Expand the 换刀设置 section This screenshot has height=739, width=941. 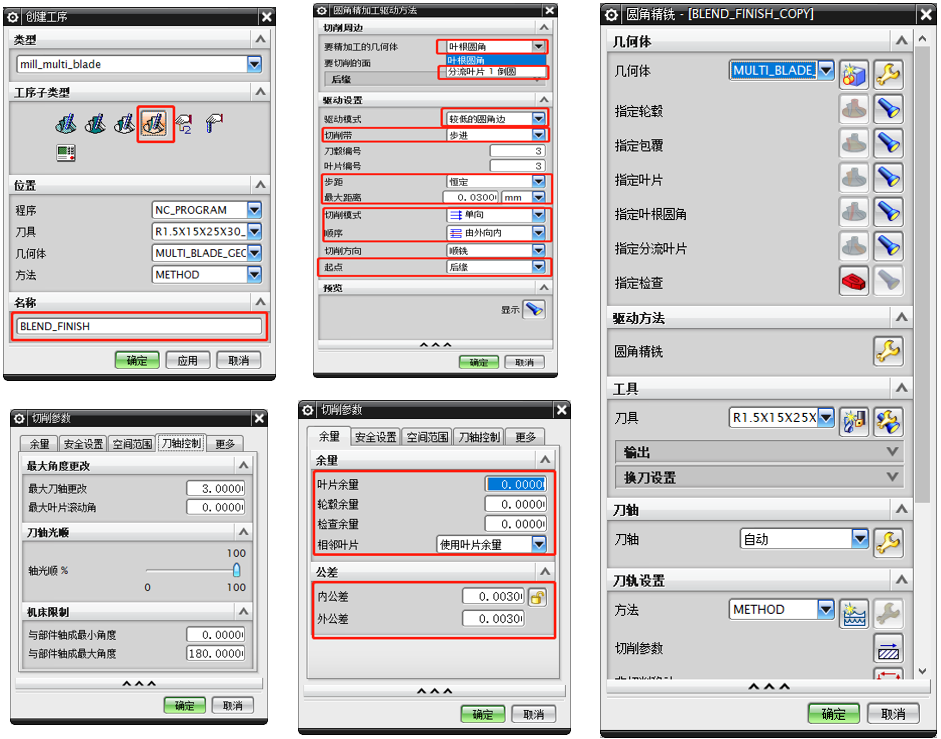click(759, 477)
